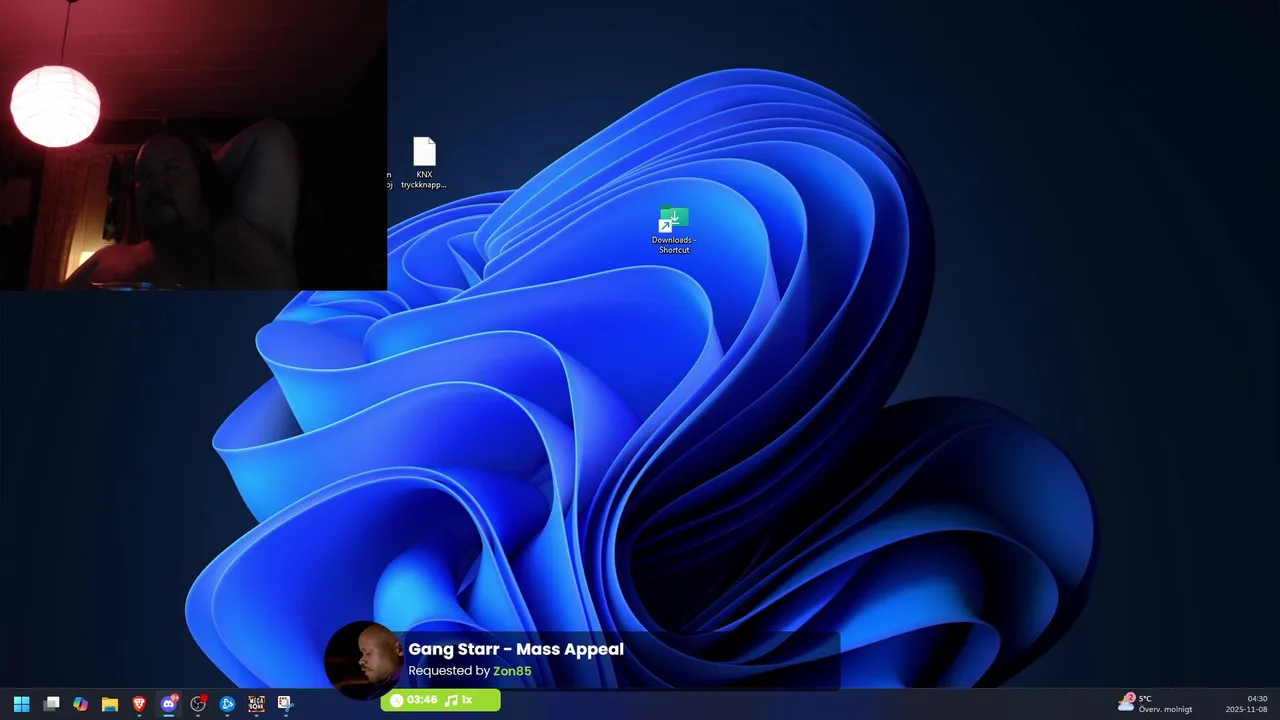Open Megabonk from the taskbar
The image size is (1280, 720).
coord(256,704)
